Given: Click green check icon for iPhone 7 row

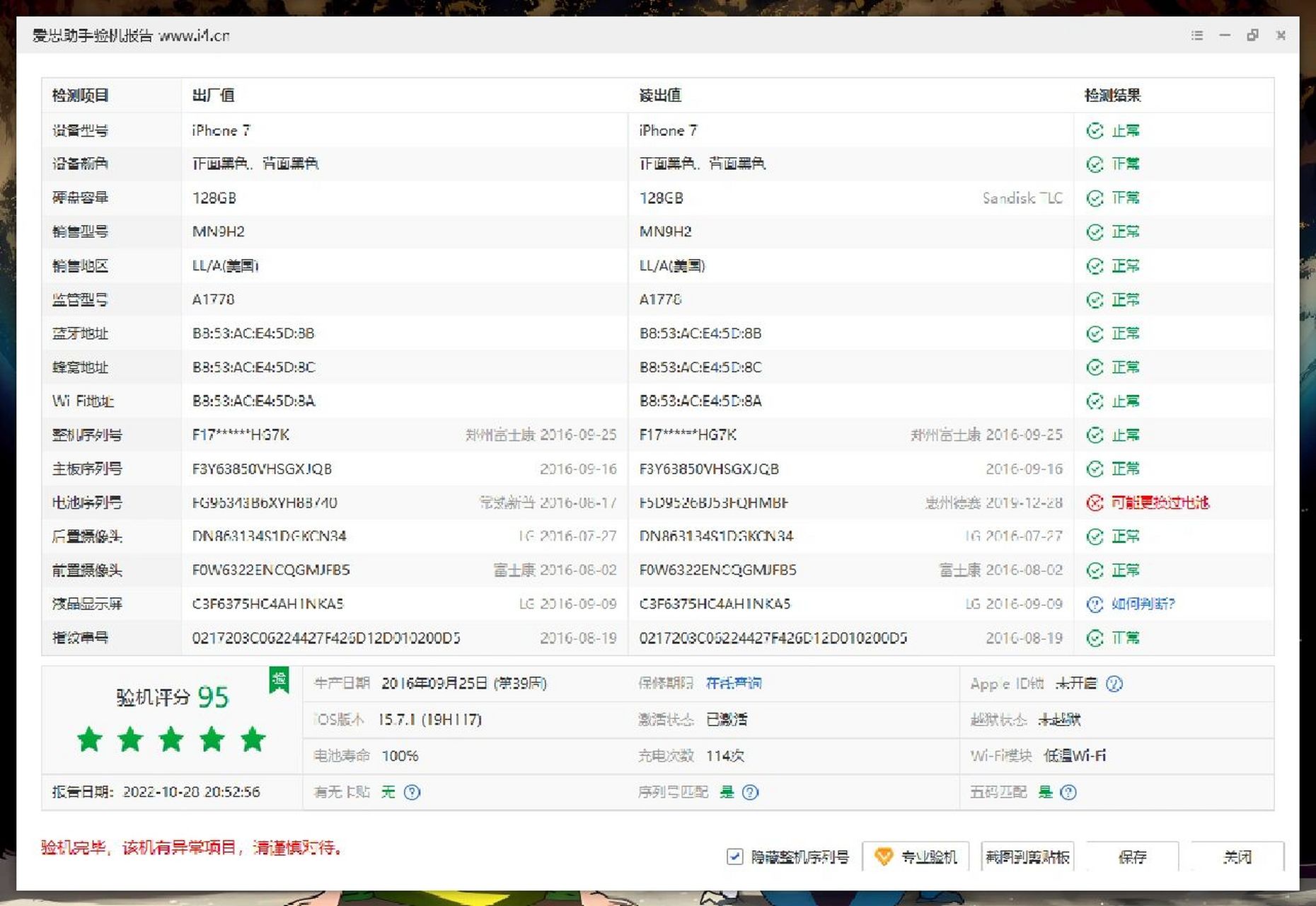Looking at the screenshot, I should 1095,130.
